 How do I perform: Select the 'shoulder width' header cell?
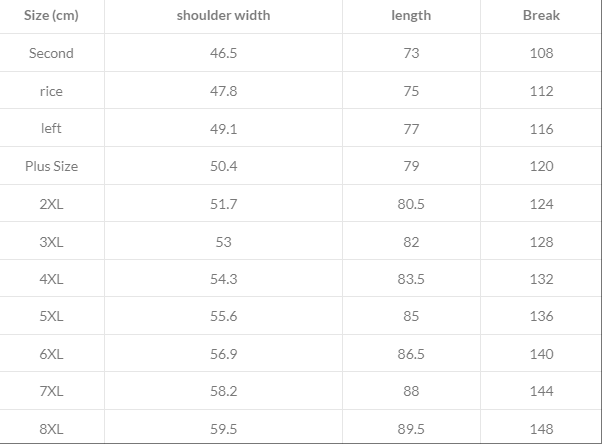pos(223,16)
